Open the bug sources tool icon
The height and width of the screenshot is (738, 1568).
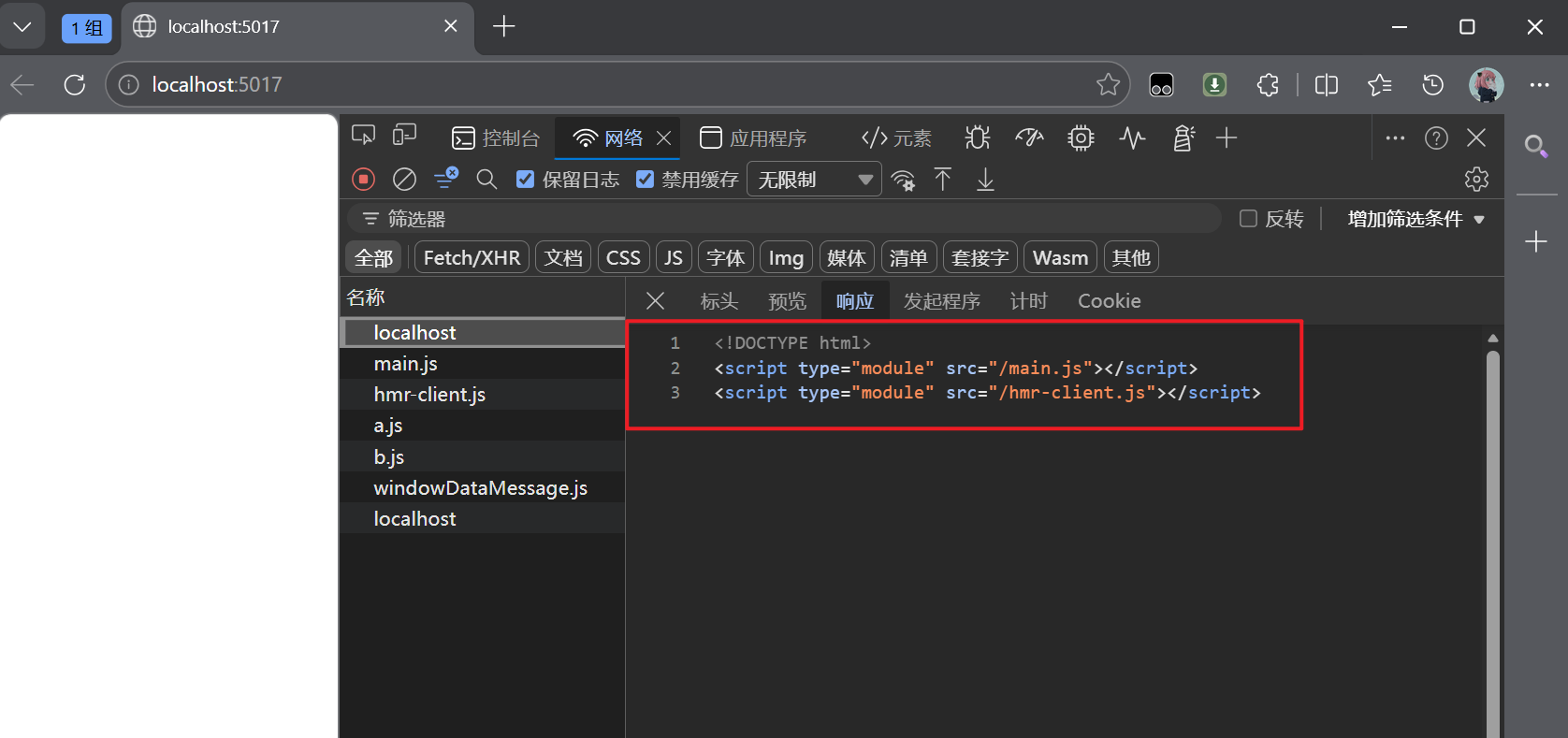[978, 138]
